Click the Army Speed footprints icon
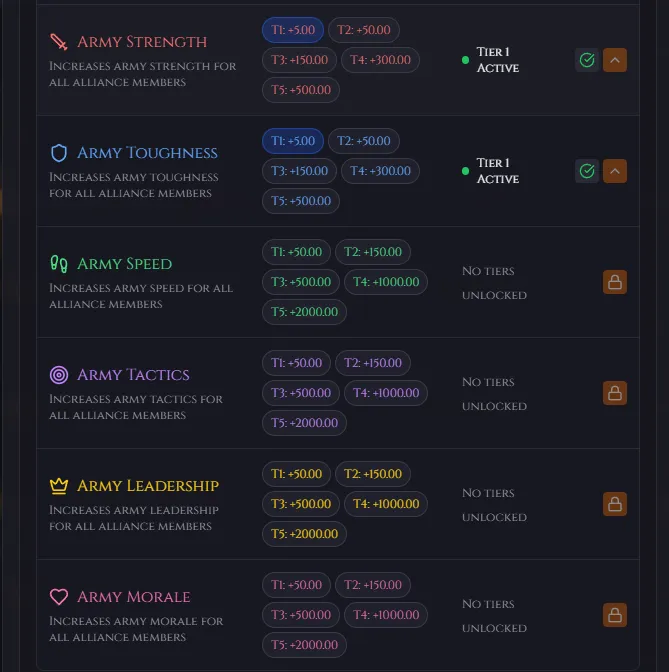Viewport: 669px width, 672px height. (x=59, y=264)
